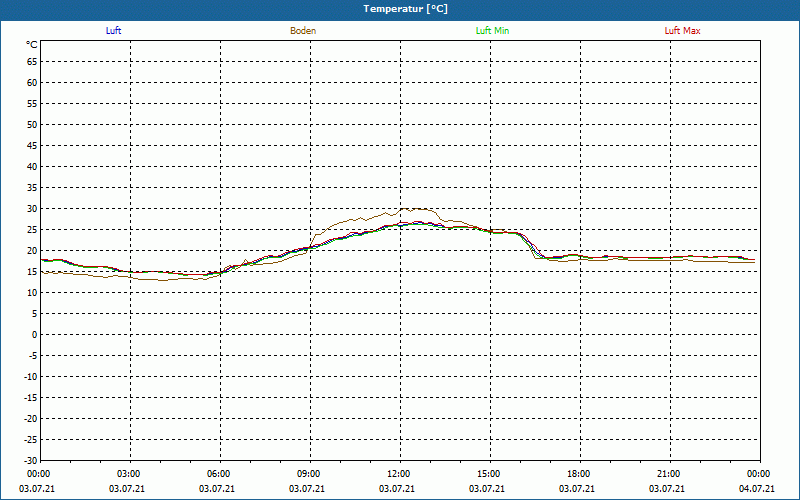Click the Luft Min legend label
Image resolution: width=800 pixels, height=500 pixels.
point(492,31)
